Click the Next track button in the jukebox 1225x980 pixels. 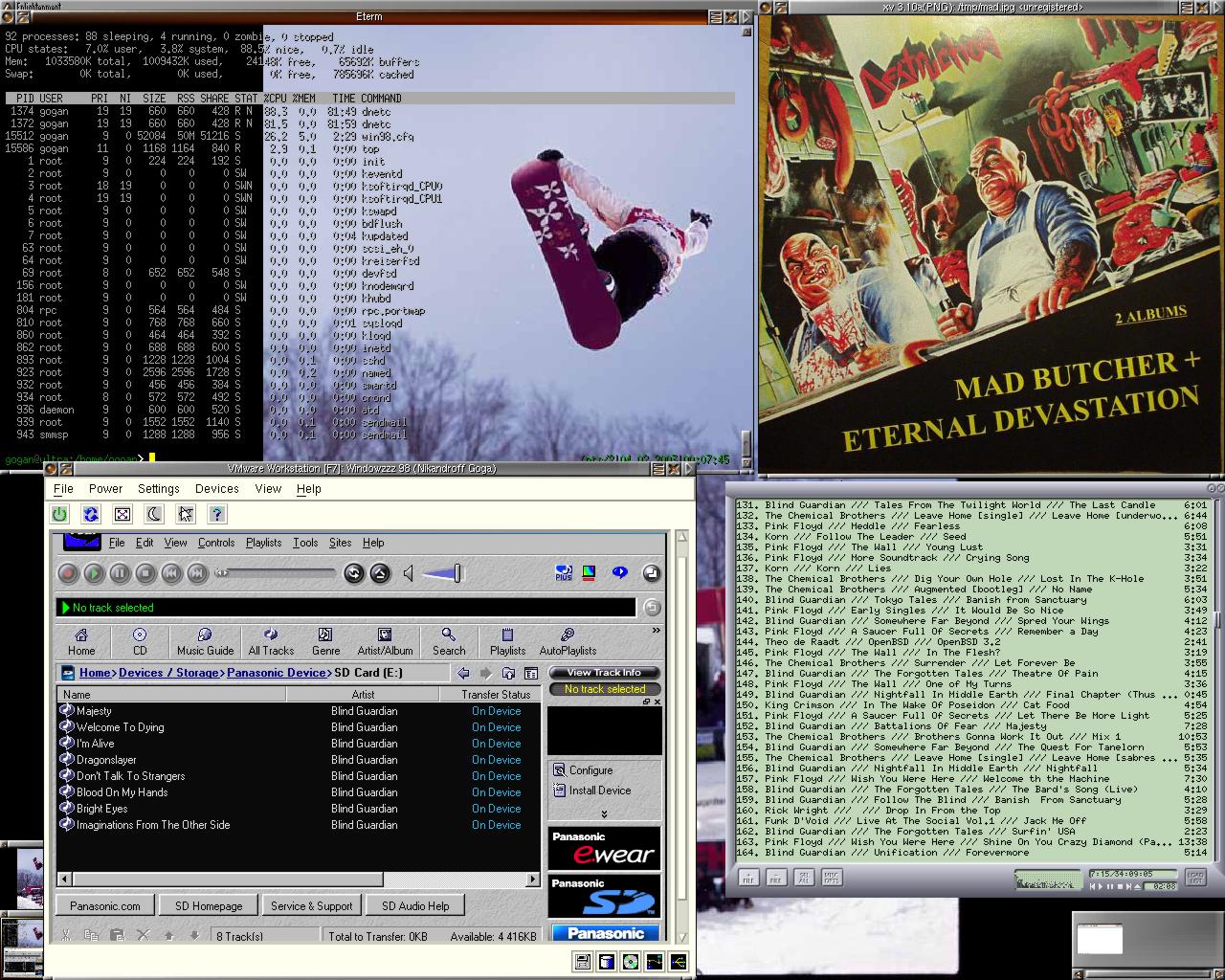tap(197, 573)
